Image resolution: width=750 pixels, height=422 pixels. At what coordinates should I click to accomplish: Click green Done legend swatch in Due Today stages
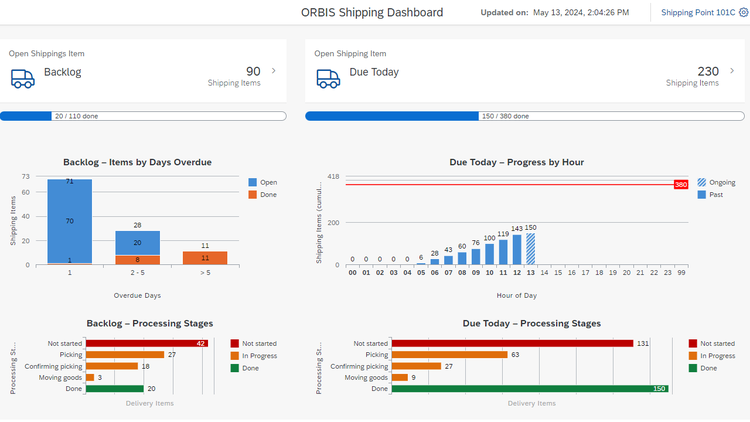(693, 368)
